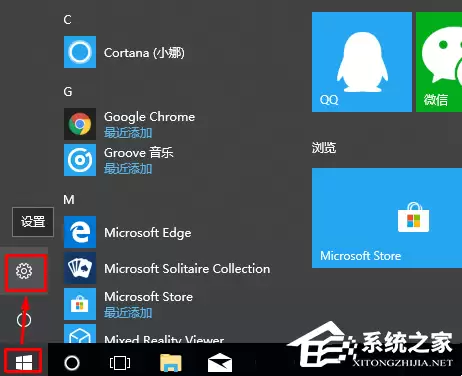The height and width of the screenshot is (376, 462).
Task: Open Cortana search circle on taskbar
Action: point(72,363)
